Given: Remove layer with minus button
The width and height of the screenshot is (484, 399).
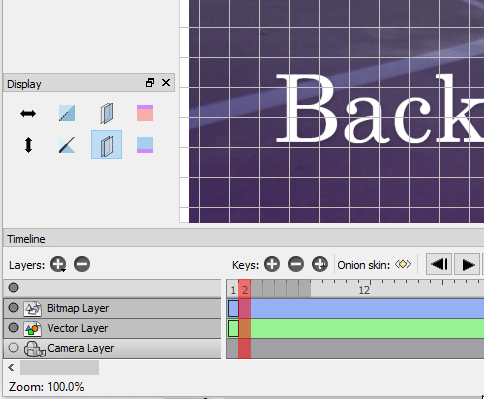Looking at the screenshot, I should click(82, 264).
